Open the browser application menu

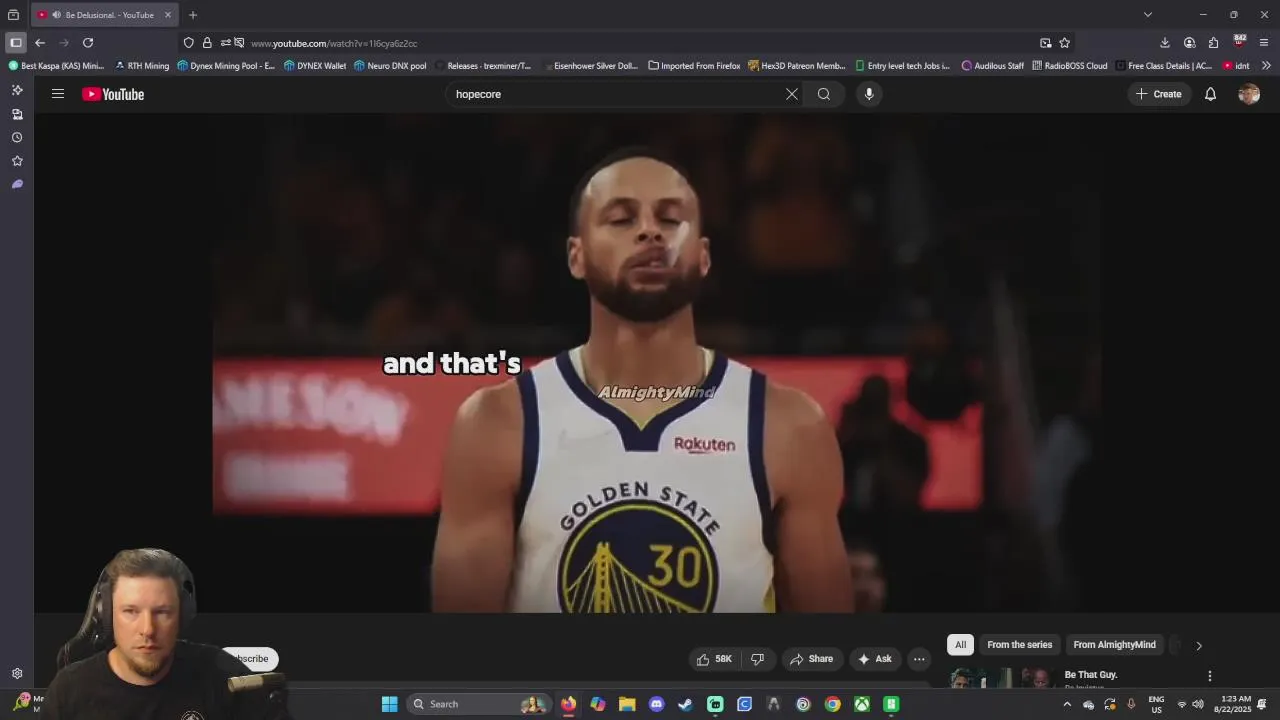1264,43
